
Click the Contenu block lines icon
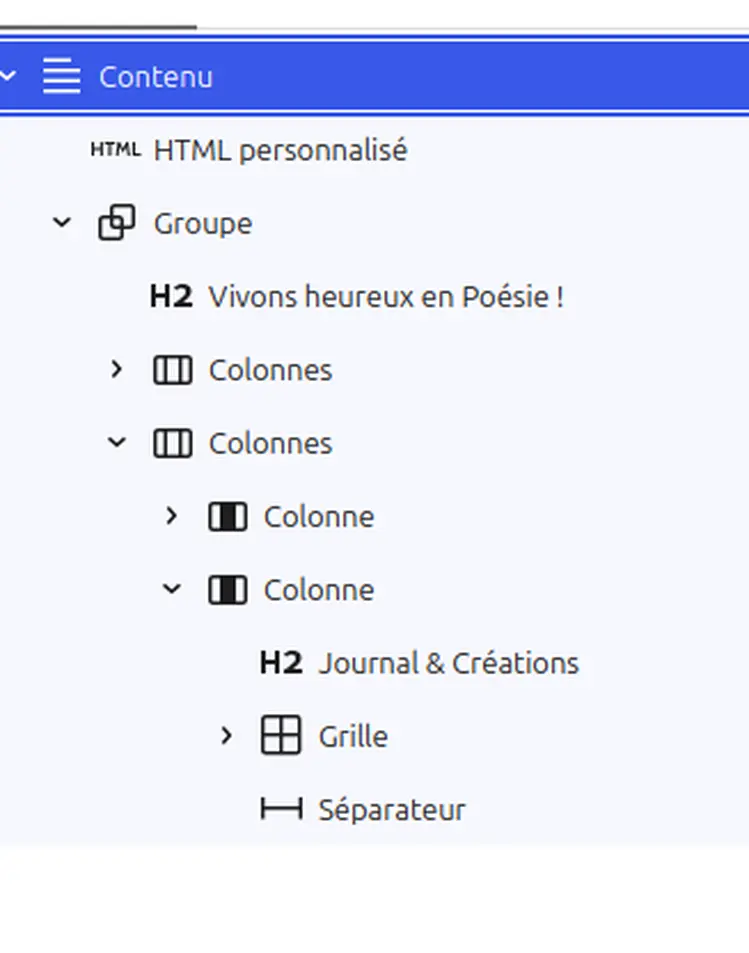(61, 77)
